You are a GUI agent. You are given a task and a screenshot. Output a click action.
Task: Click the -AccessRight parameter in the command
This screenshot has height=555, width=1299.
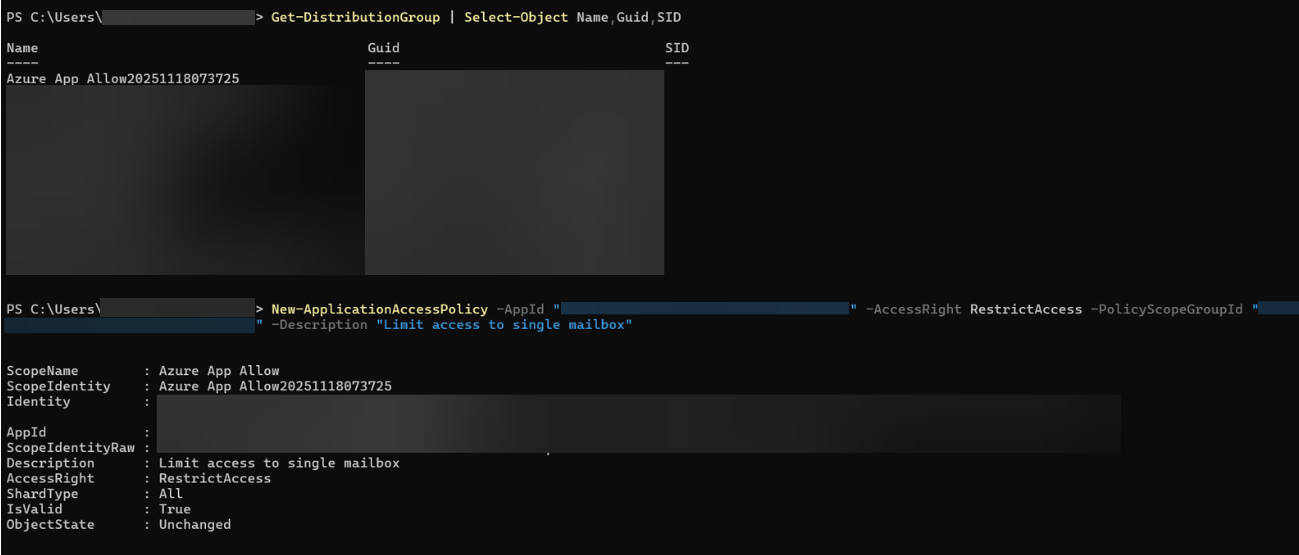tap(913, 309)
